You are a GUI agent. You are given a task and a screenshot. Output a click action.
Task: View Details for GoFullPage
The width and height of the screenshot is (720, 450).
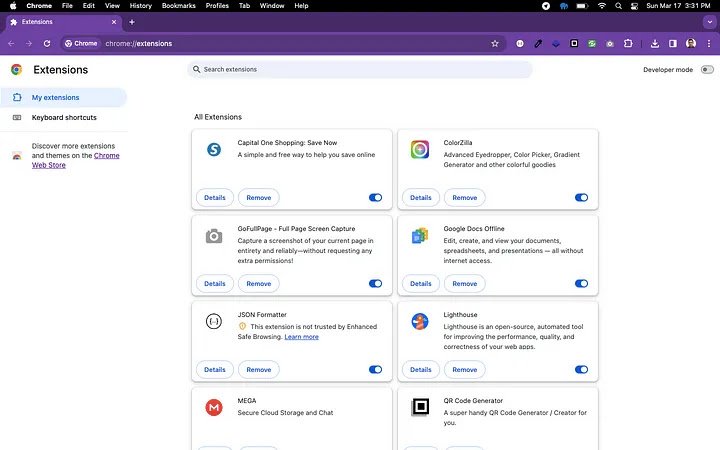pyautogui.click(x=214, y=283)
